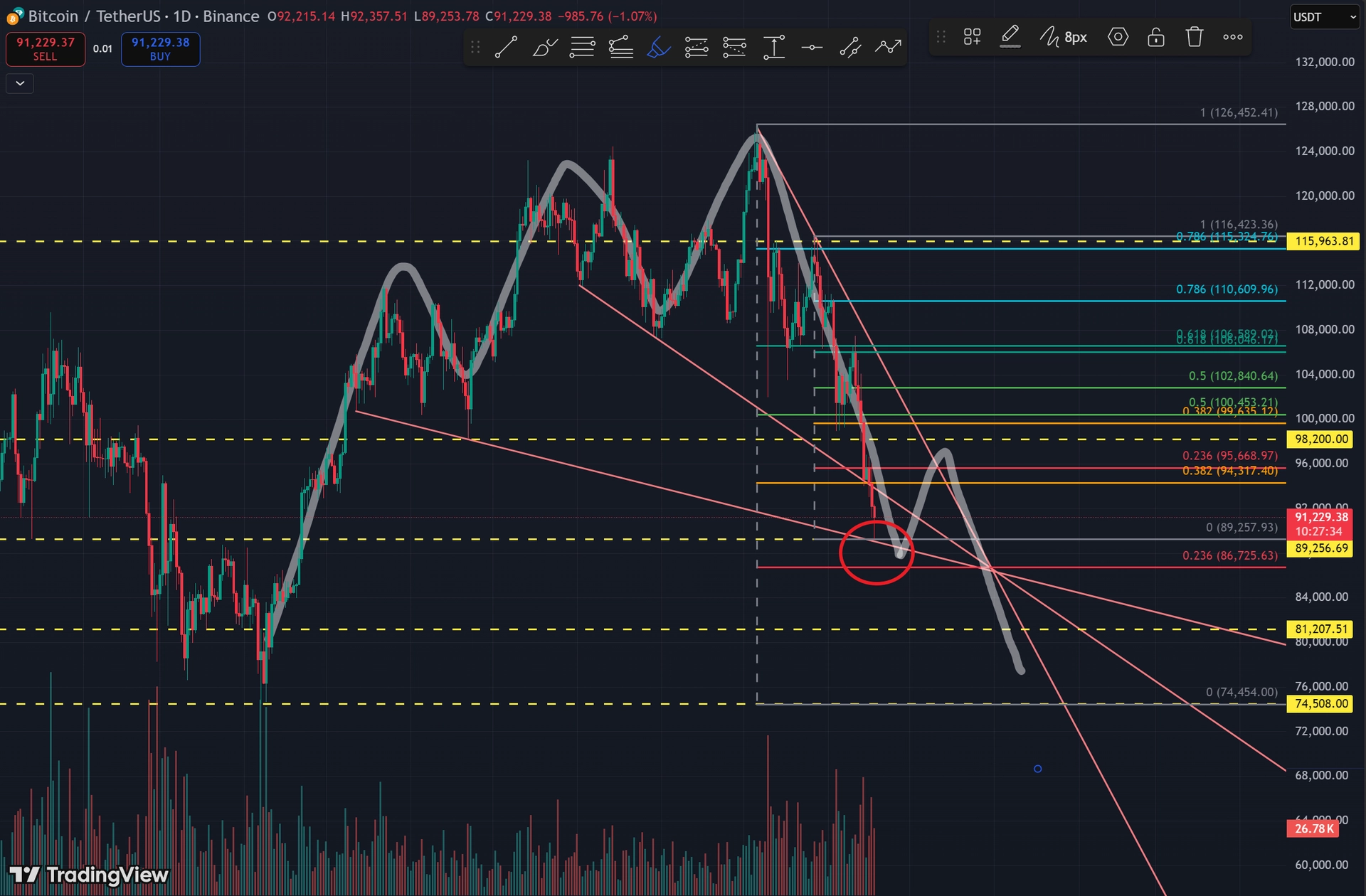
Task: Select the price range measure tool
Action: click(x=773, y=48)
